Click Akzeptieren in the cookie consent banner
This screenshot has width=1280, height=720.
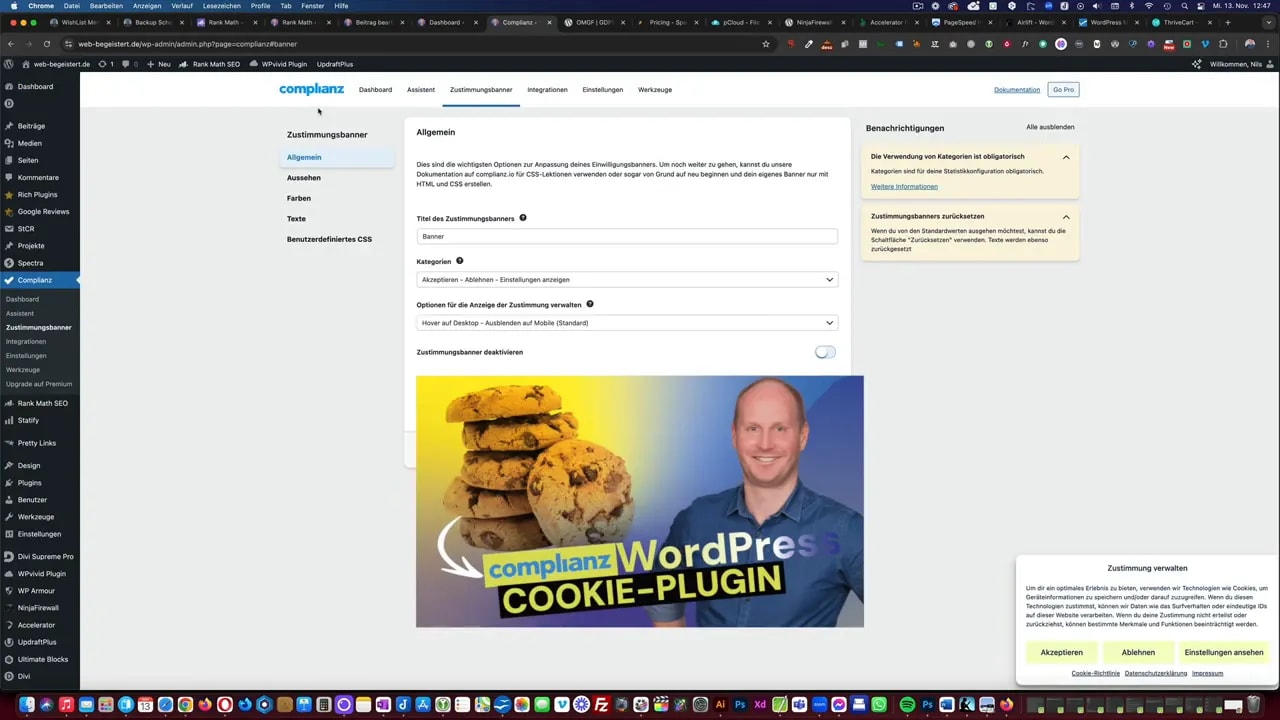[x=1061, y=652]
